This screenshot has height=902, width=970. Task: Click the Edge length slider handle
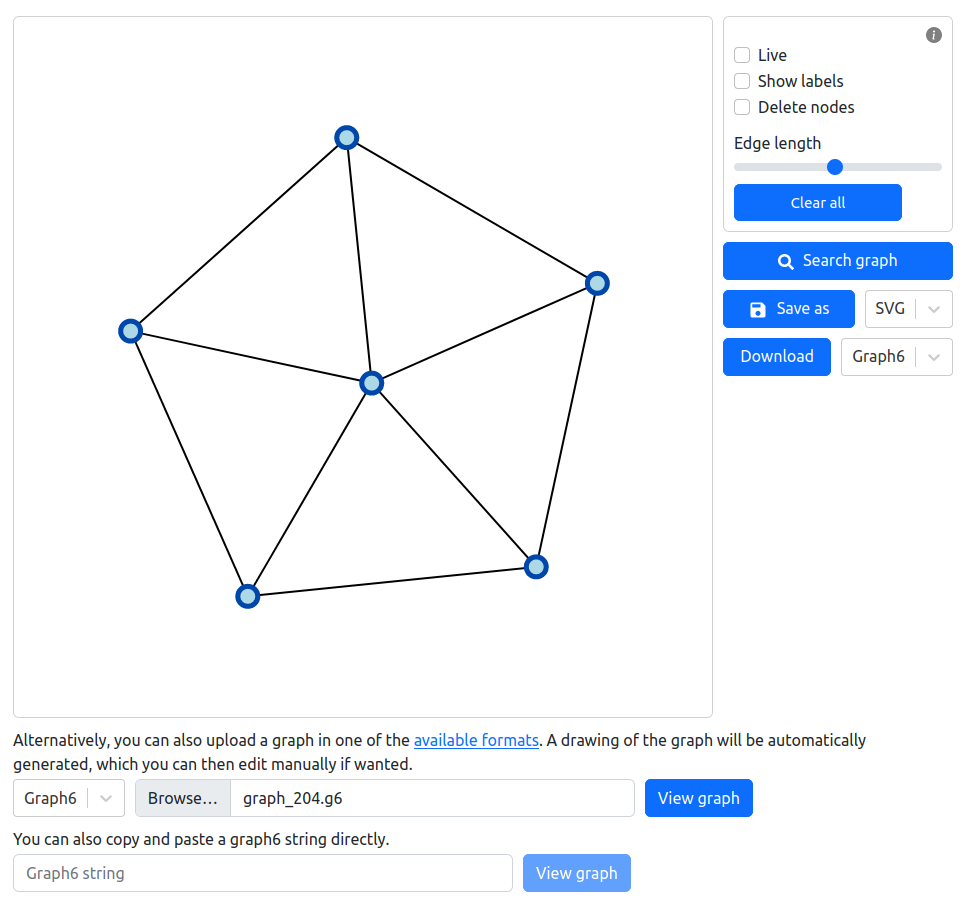point(835,167)
